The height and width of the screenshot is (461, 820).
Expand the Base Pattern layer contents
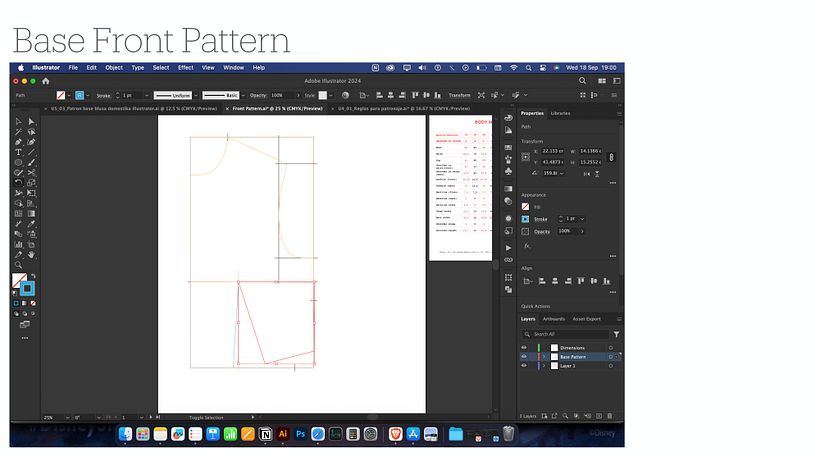(x=543, y=356)
